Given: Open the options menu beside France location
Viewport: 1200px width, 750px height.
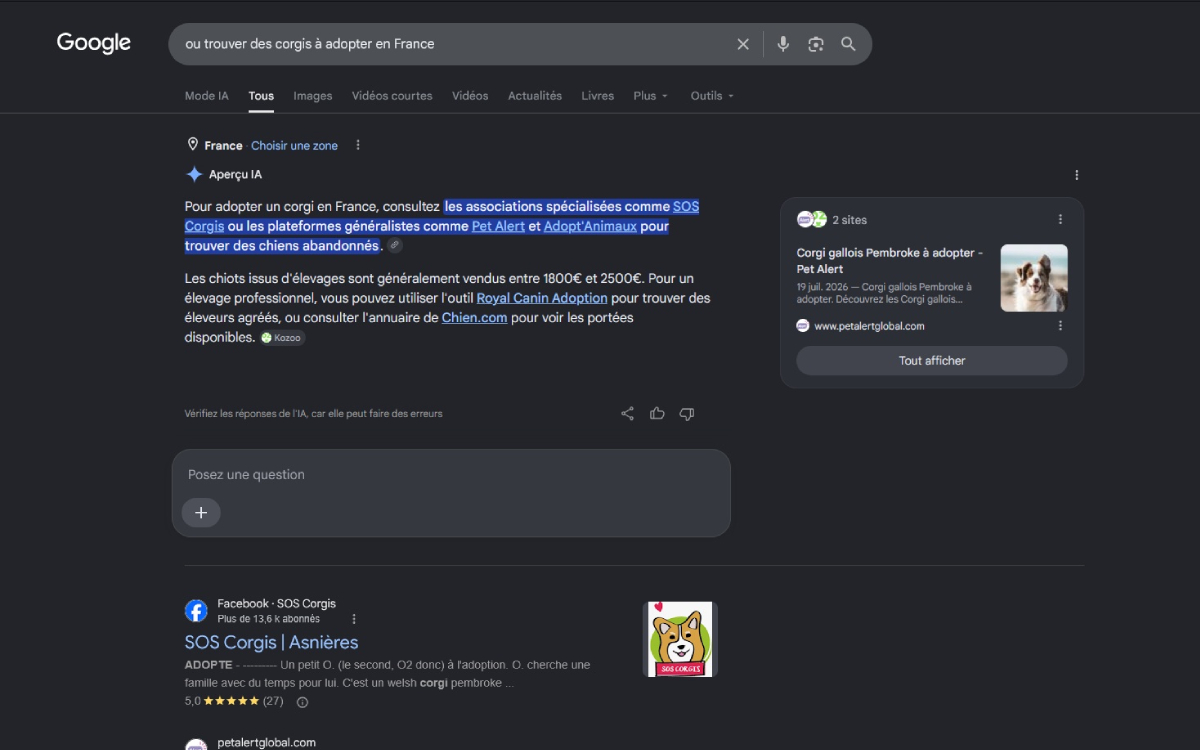Looking at the screenshot, I should [x=358, y=145].
